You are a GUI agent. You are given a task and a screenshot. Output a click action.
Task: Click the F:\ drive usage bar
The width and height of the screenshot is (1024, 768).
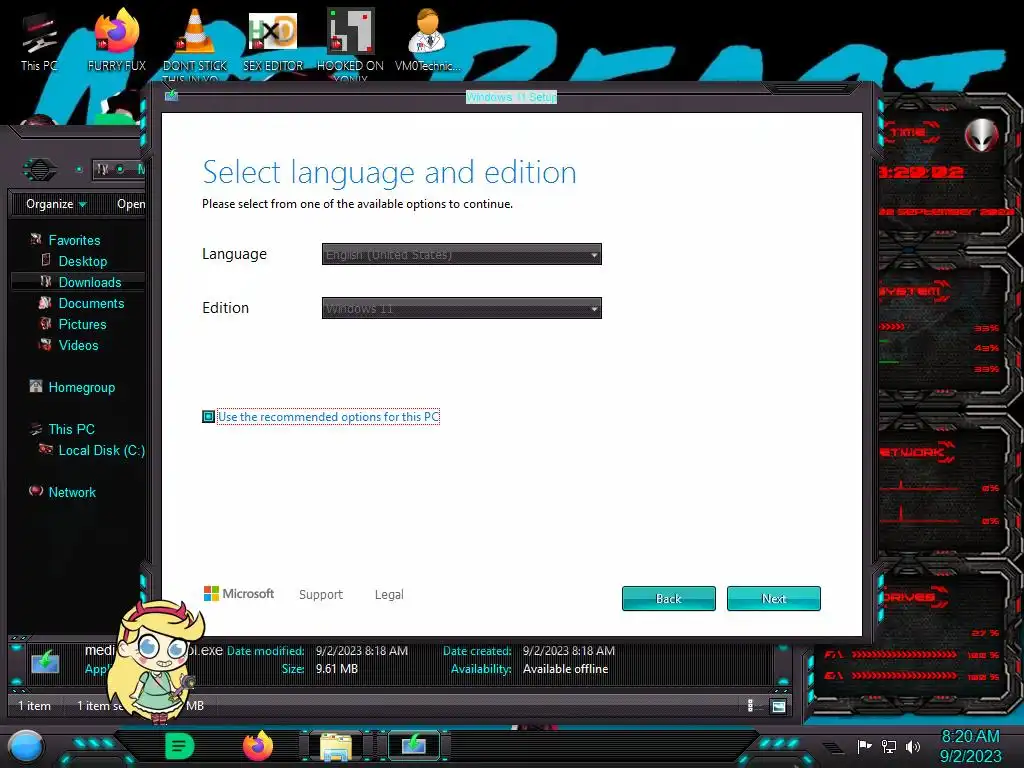tap(904, 654)
